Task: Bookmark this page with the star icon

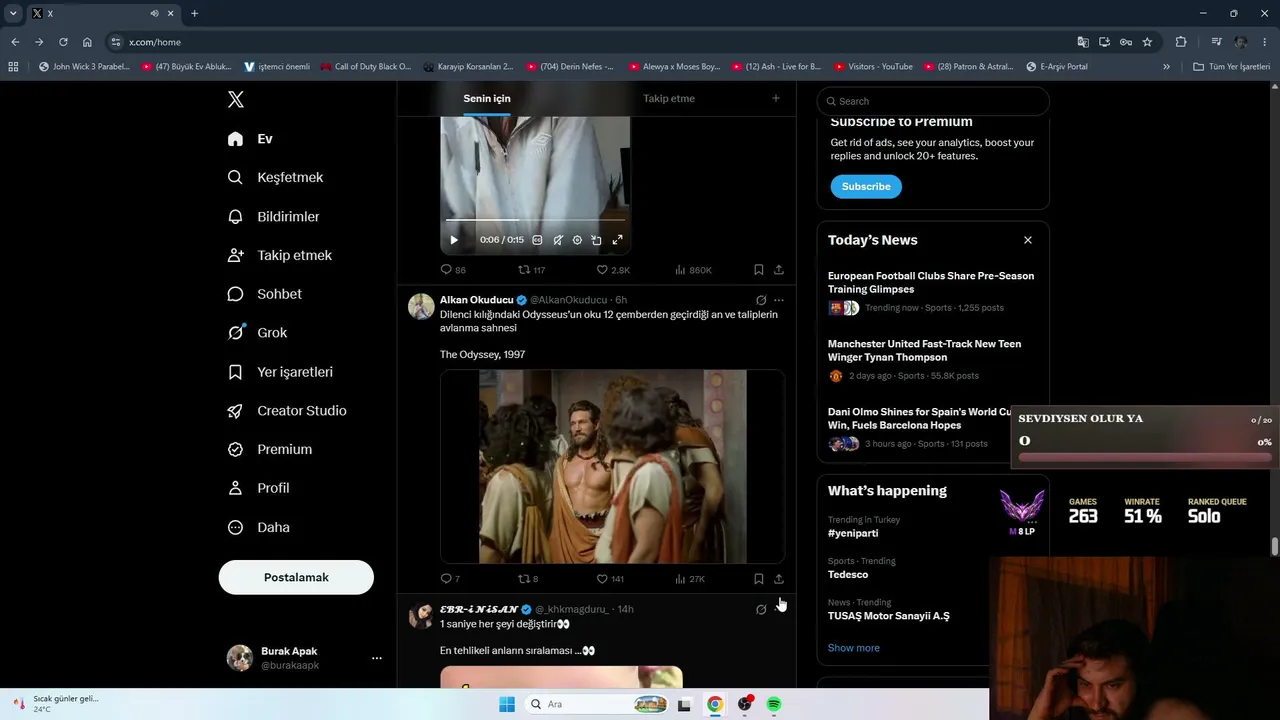Action: pyautogui.click(x=1147, y=42)
